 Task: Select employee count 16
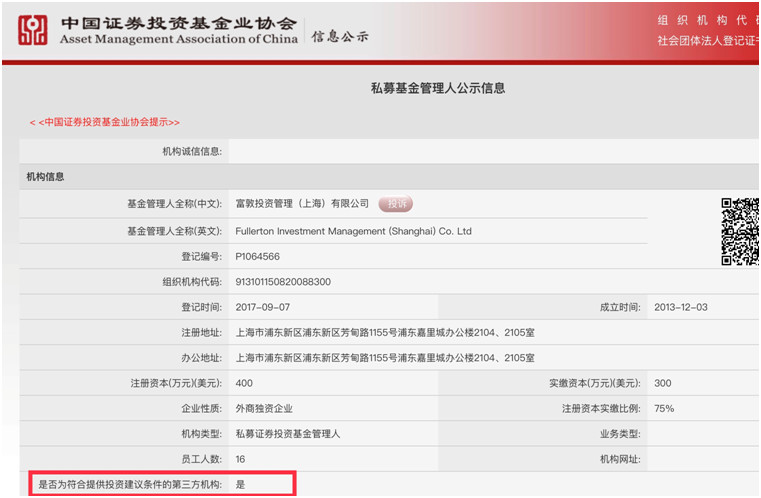(240, 459)
